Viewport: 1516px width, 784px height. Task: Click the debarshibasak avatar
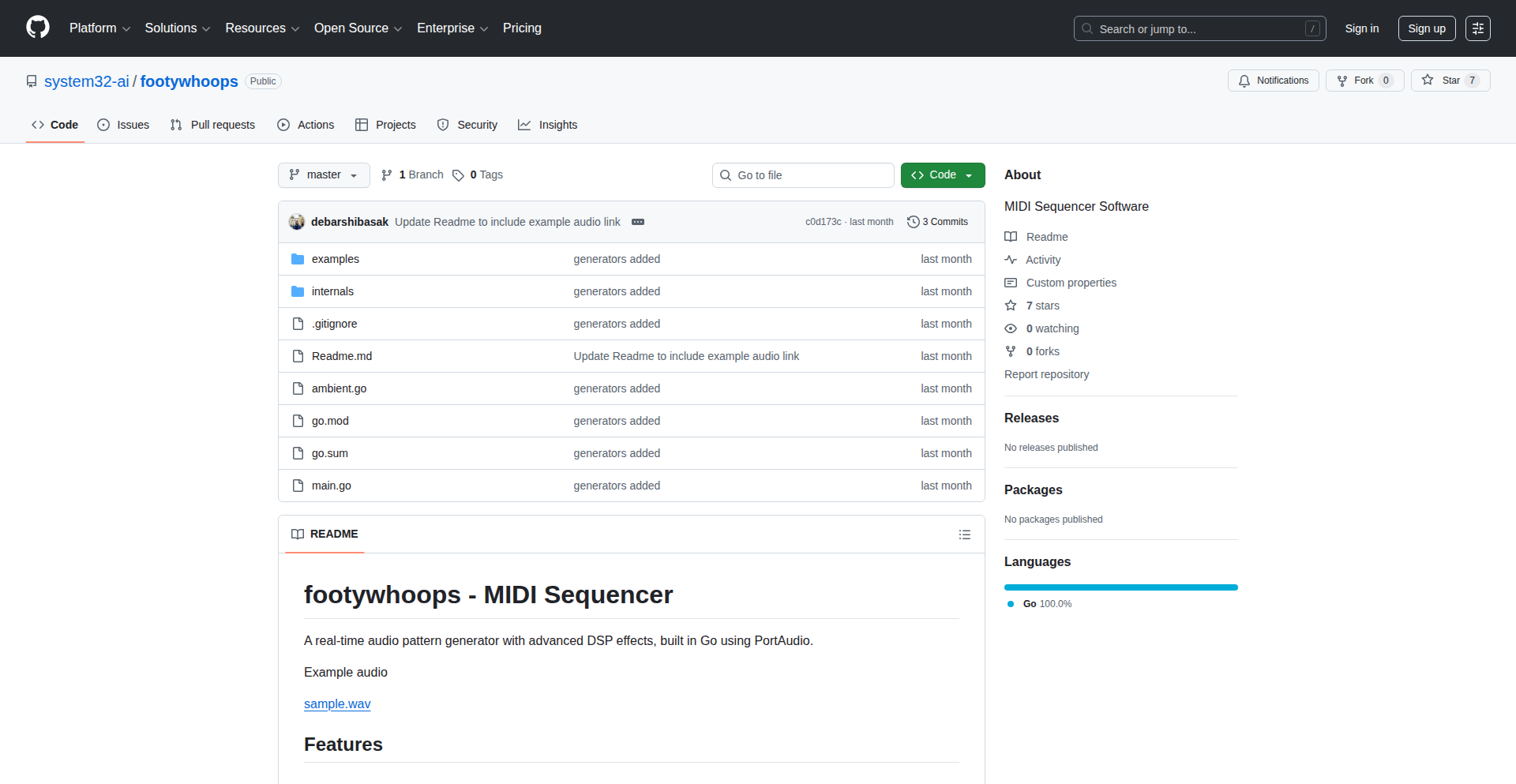[297, 222]
